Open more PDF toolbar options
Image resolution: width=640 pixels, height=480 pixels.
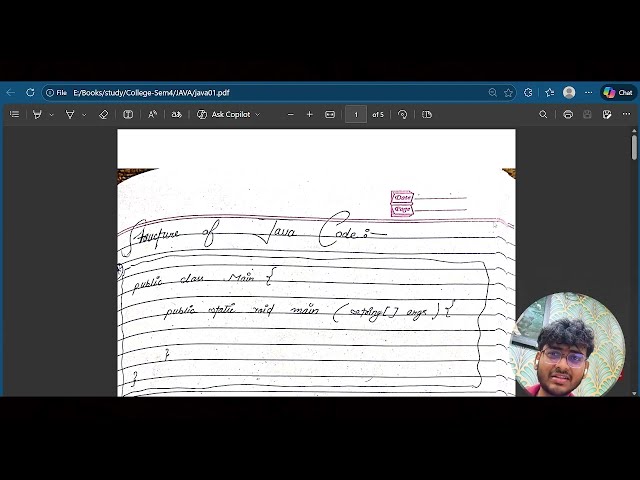point(627,114)
